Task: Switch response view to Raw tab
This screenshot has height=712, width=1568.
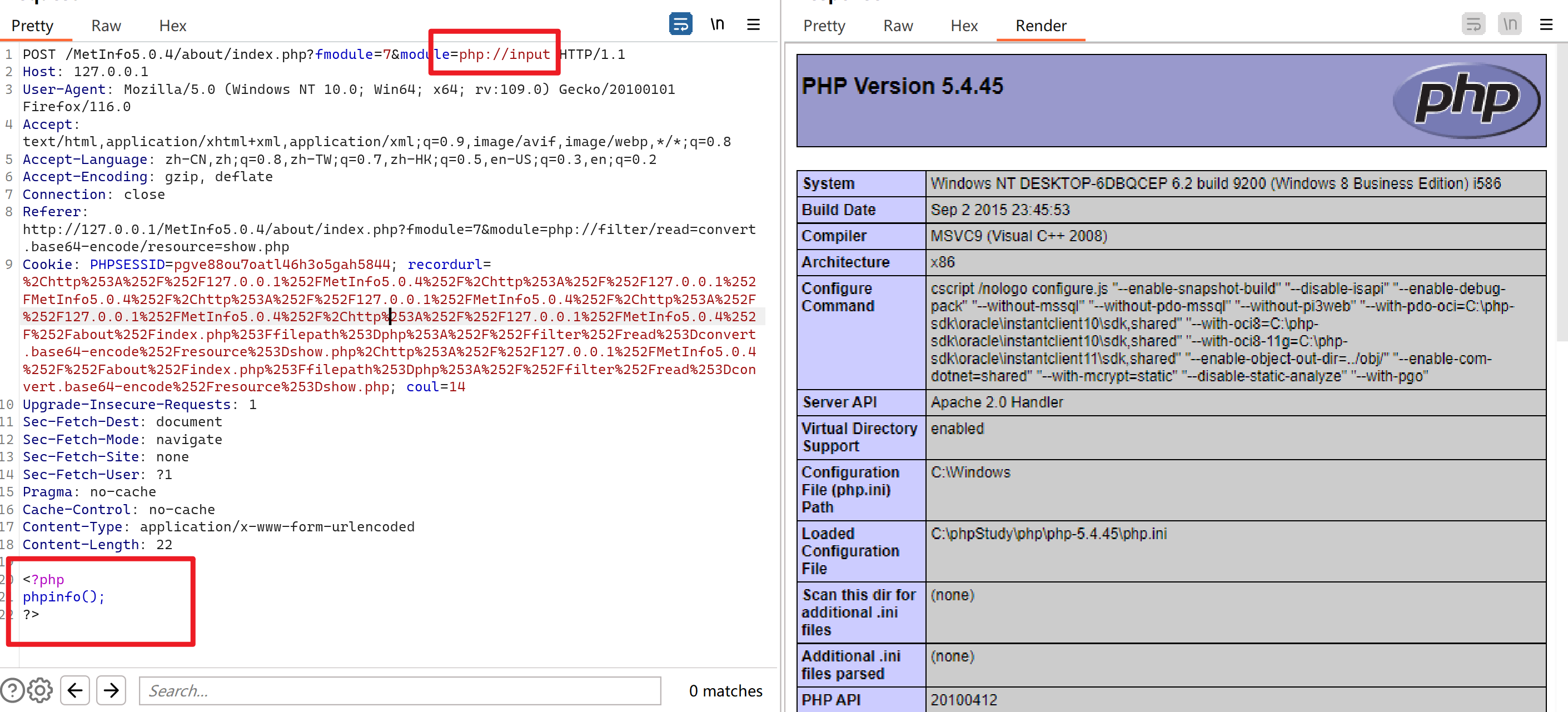Action: tap(898, 26)
